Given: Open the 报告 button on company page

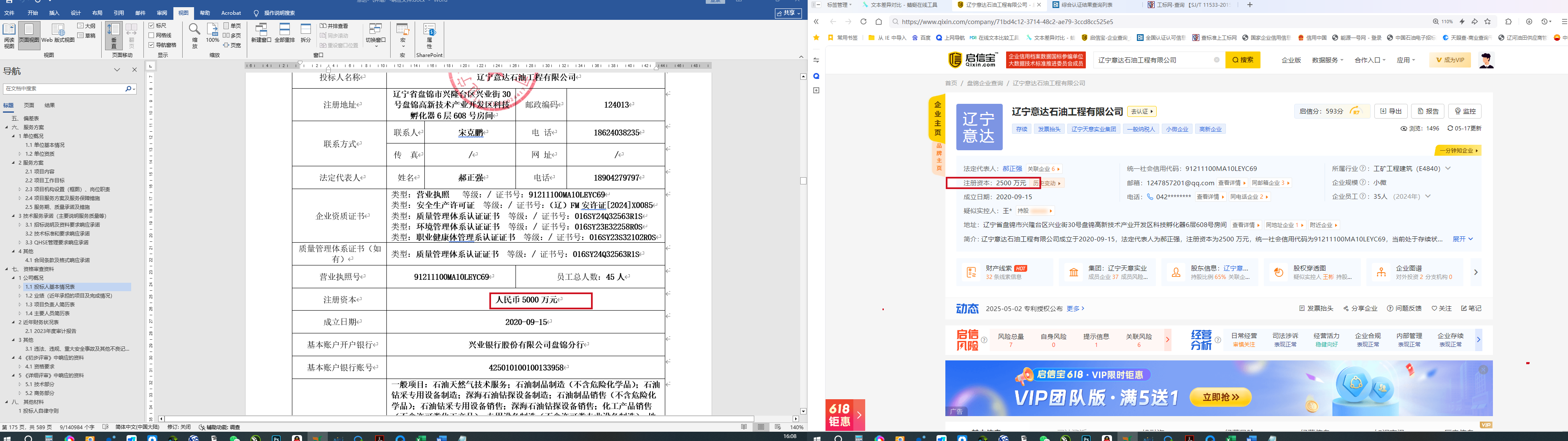Looking at the screenshot, I should tap(1428, 111).
